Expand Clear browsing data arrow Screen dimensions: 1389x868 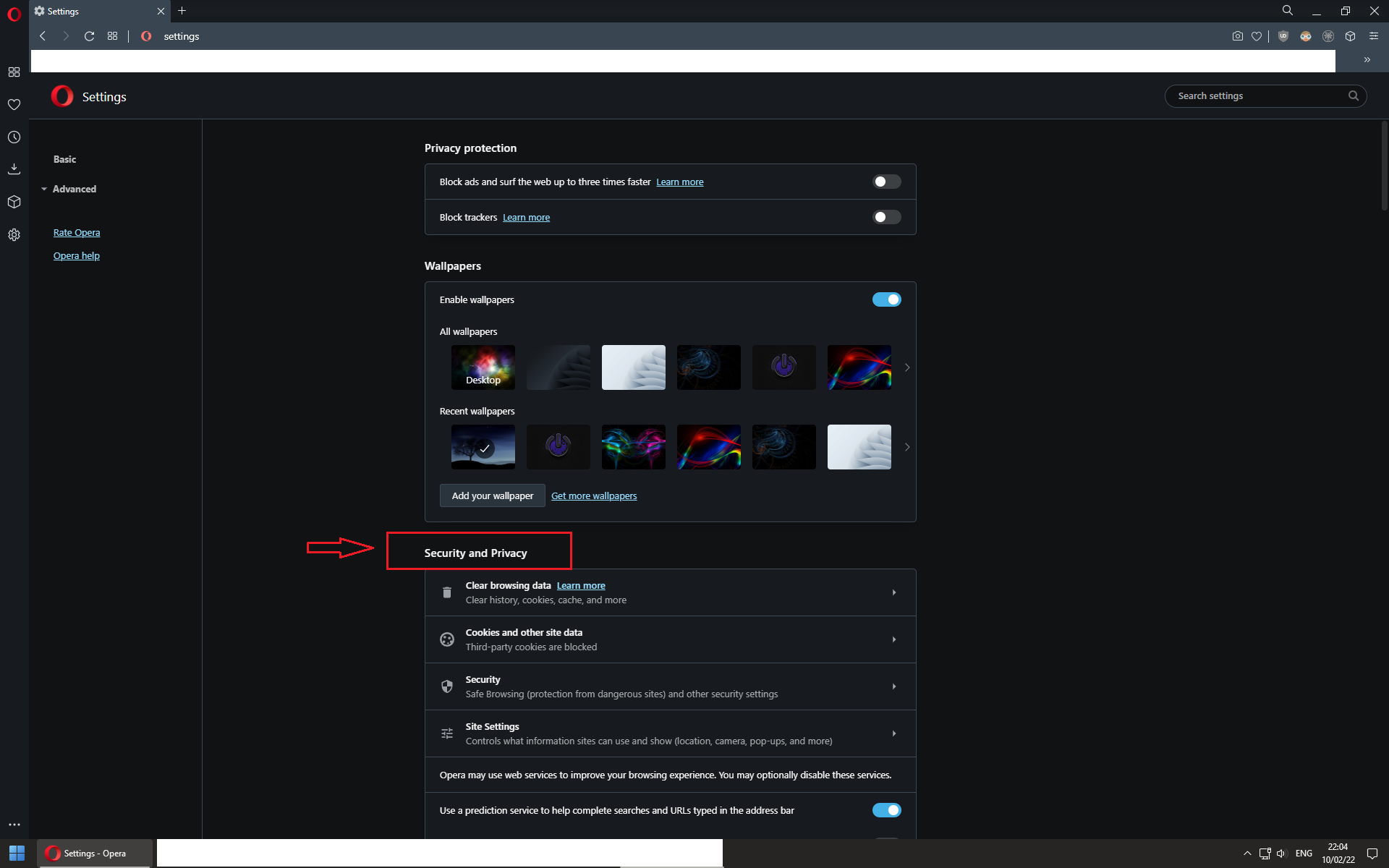(x=894, y=592)
